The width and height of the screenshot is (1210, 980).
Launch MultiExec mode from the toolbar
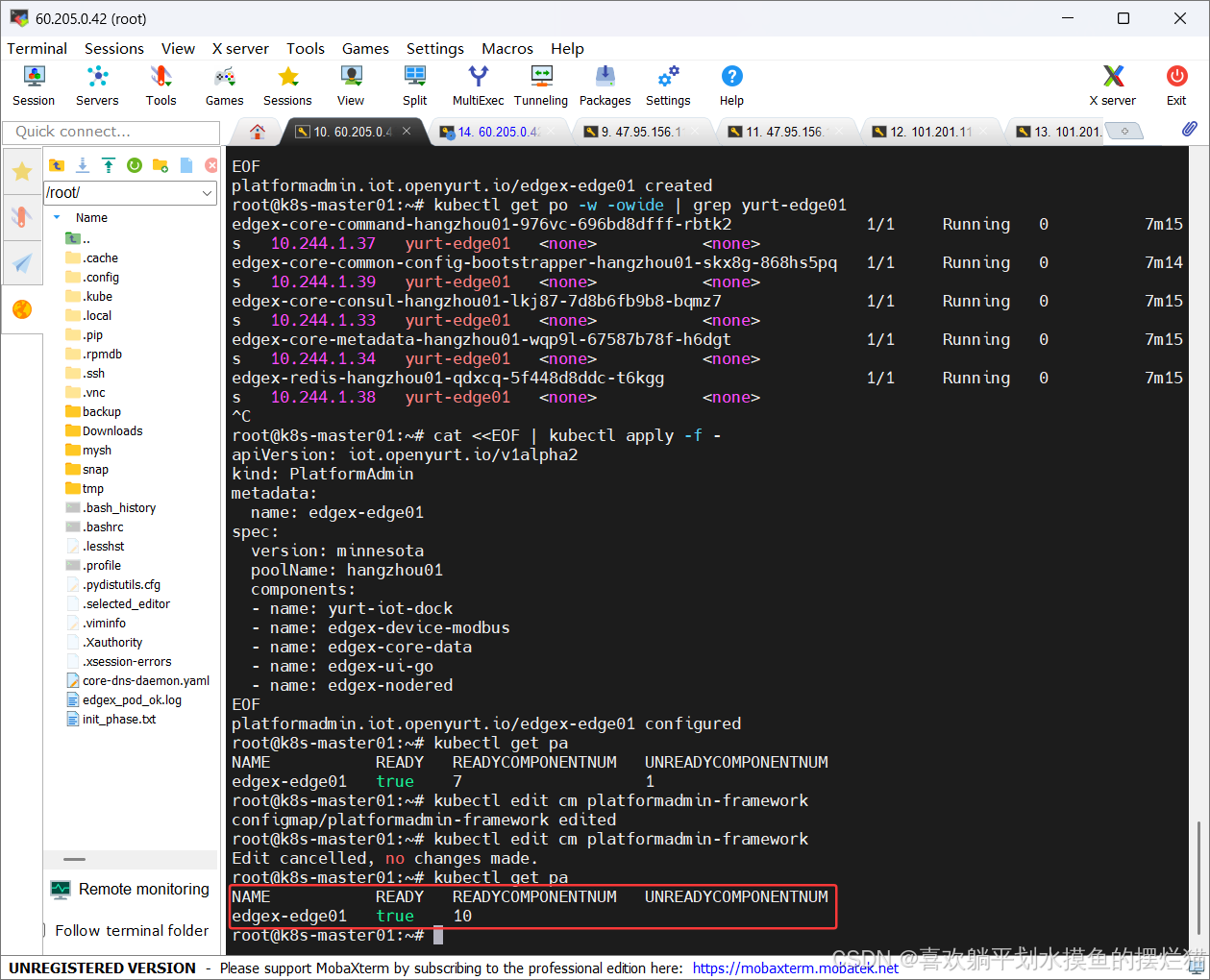click(478, 86)
